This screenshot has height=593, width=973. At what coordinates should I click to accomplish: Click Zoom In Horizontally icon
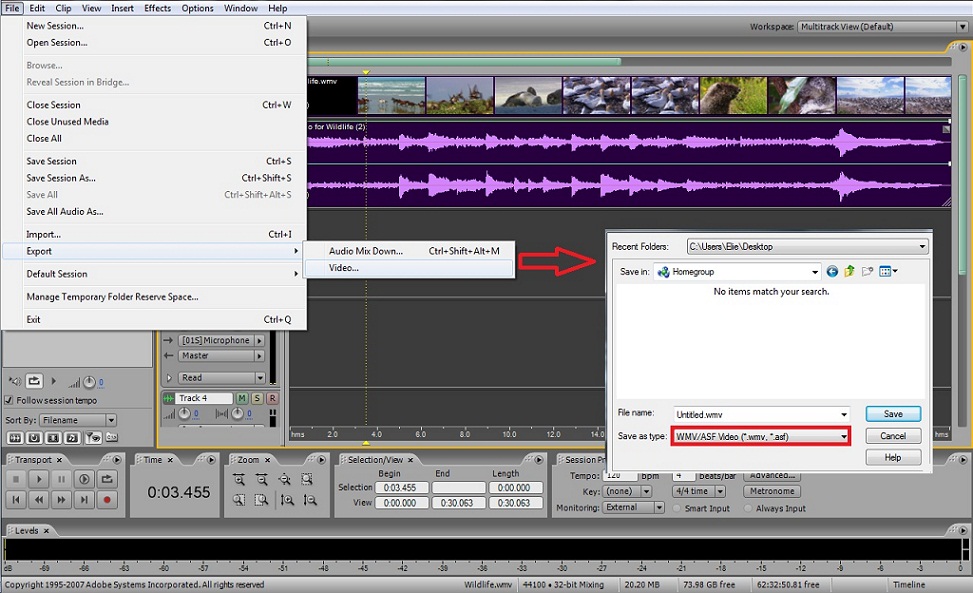click(x=239, y=479)
